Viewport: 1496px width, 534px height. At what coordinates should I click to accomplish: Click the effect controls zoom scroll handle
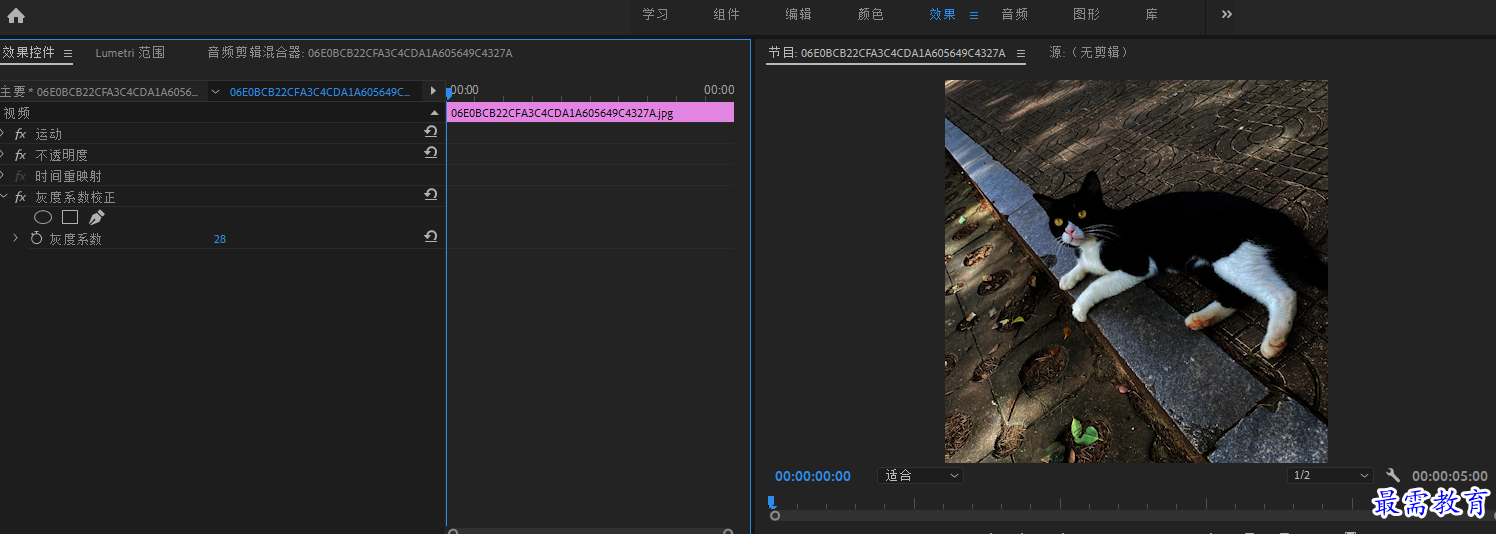(x=452, y=532)
